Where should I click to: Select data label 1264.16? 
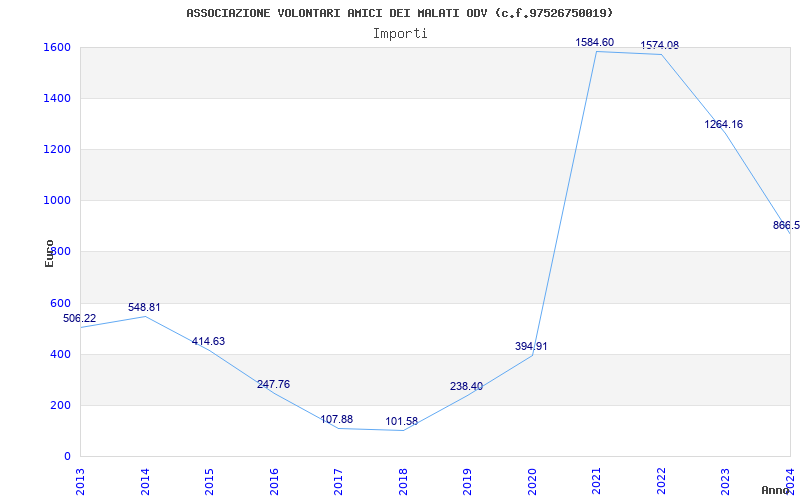click(x=723, y=124)
